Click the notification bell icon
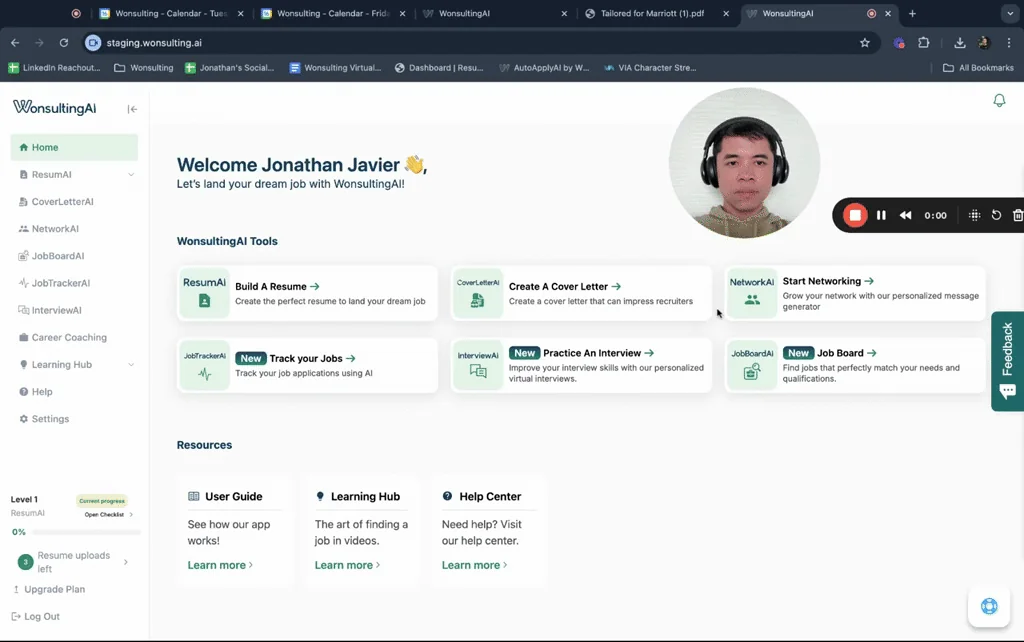 (998, 101)
